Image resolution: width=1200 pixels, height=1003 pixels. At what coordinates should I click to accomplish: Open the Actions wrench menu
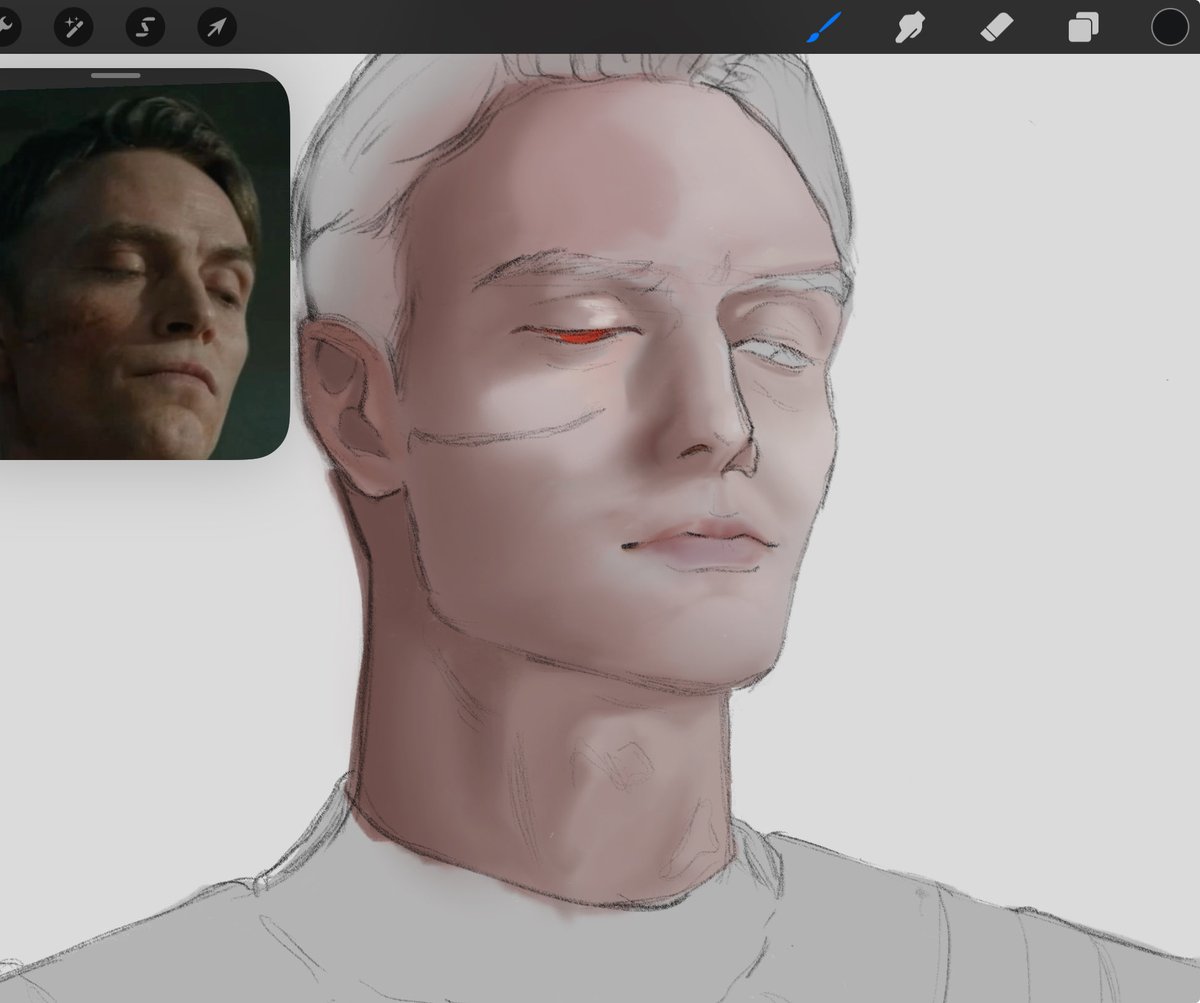[8, 27]
